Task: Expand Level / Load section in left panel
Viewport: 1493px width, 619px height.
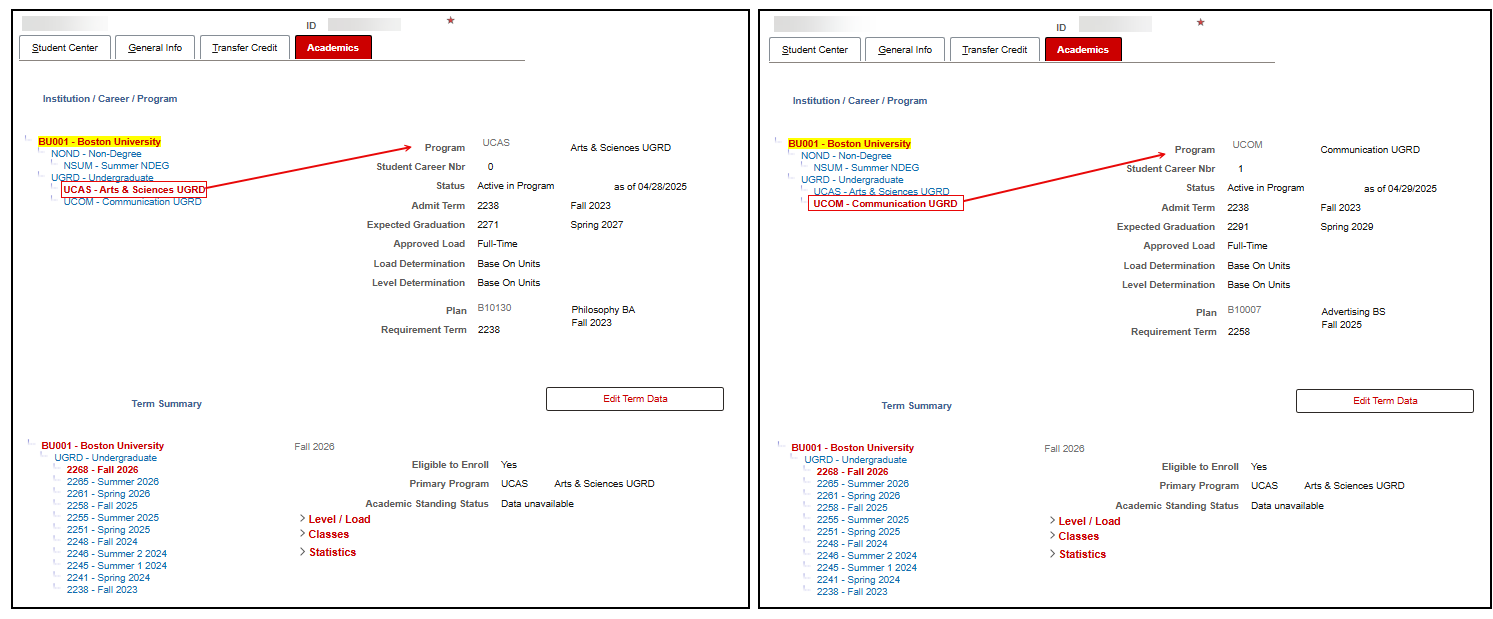Action: 339,519
